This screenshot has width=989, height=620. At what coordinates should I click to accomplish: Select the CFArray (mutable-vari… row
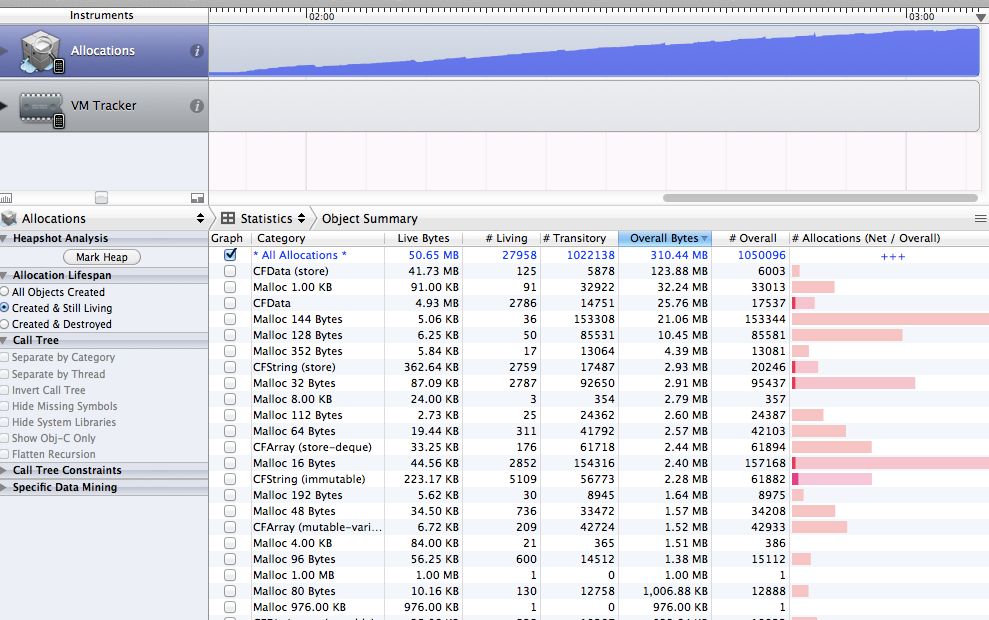point(599,527)
